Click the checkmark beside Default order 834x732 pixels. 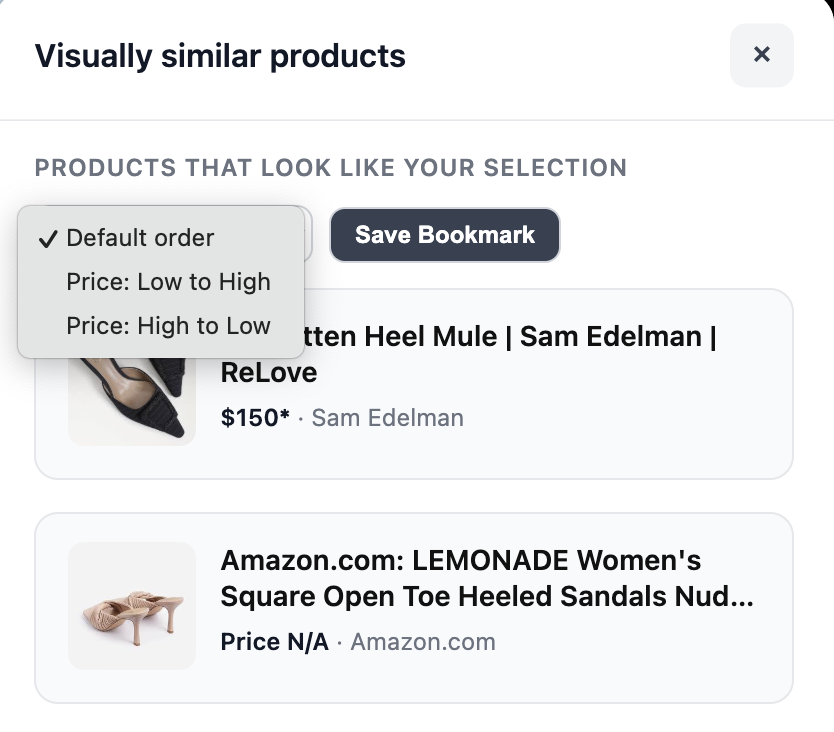click(x=46, y=239)
